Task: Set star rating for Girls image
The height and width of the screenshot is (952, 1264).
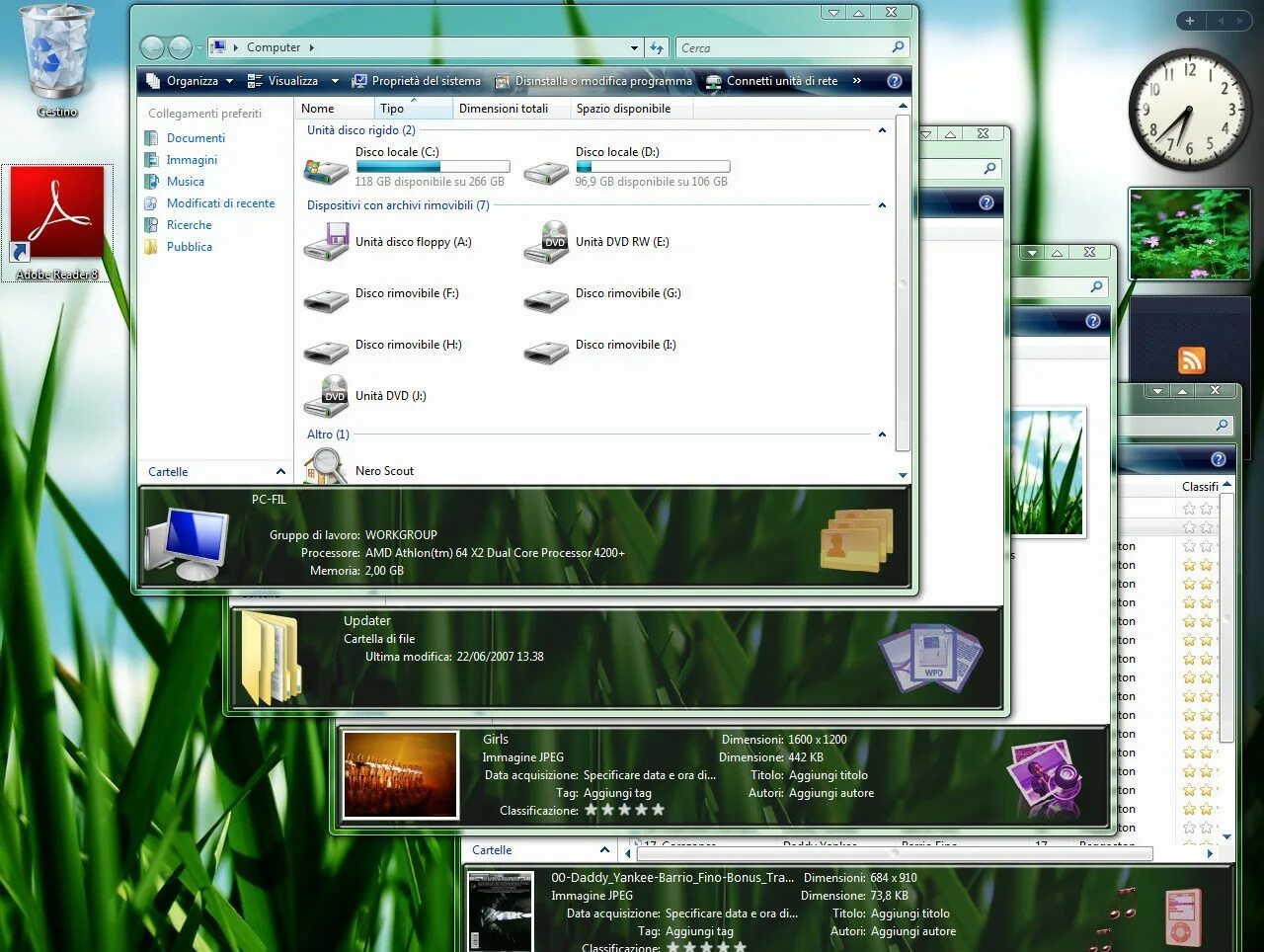Action: (x=624, y=810)
